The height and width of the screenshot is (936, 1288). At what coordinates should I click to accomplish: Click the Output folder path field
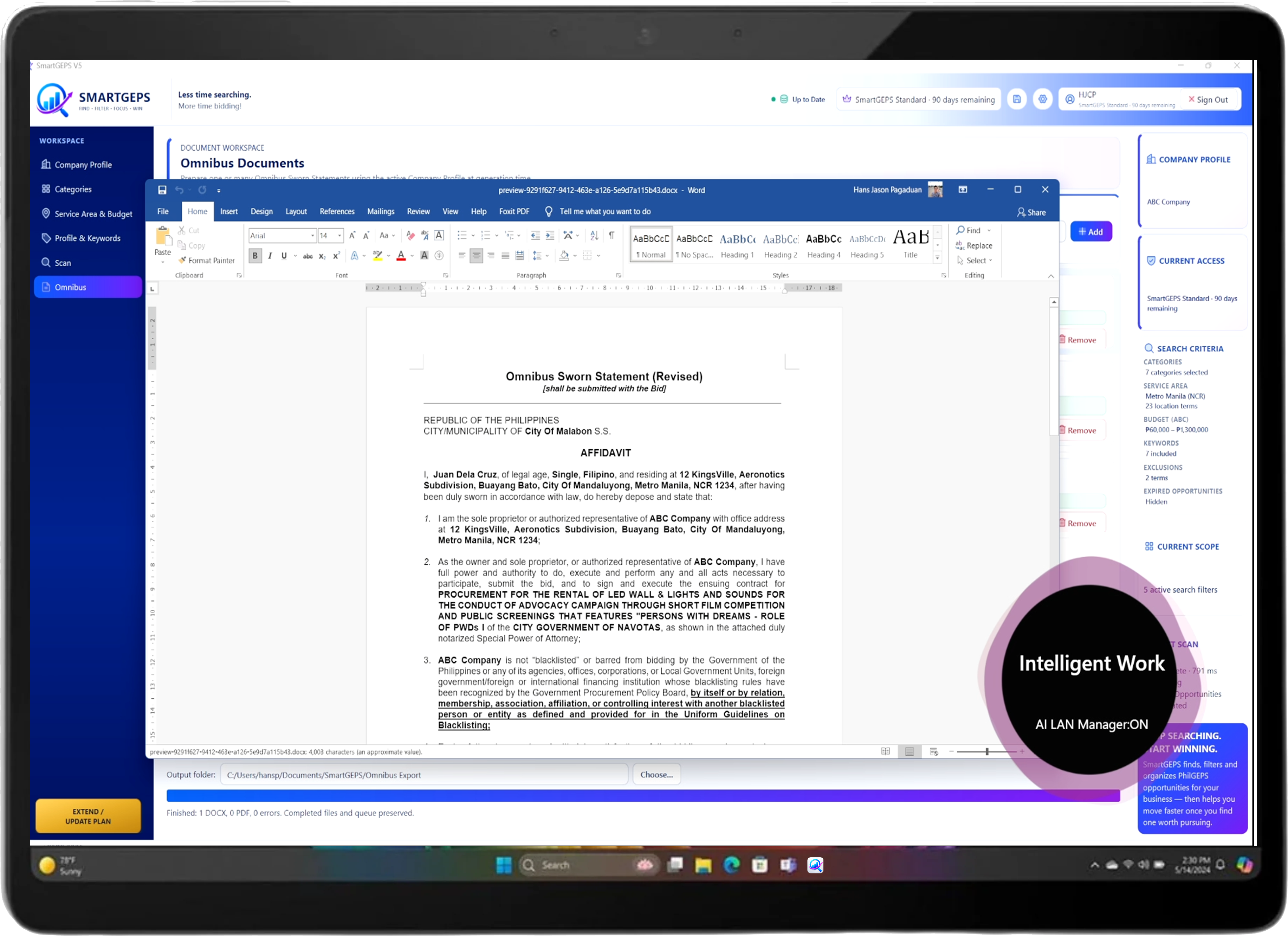pyautogui.click(x=424, y=775)
